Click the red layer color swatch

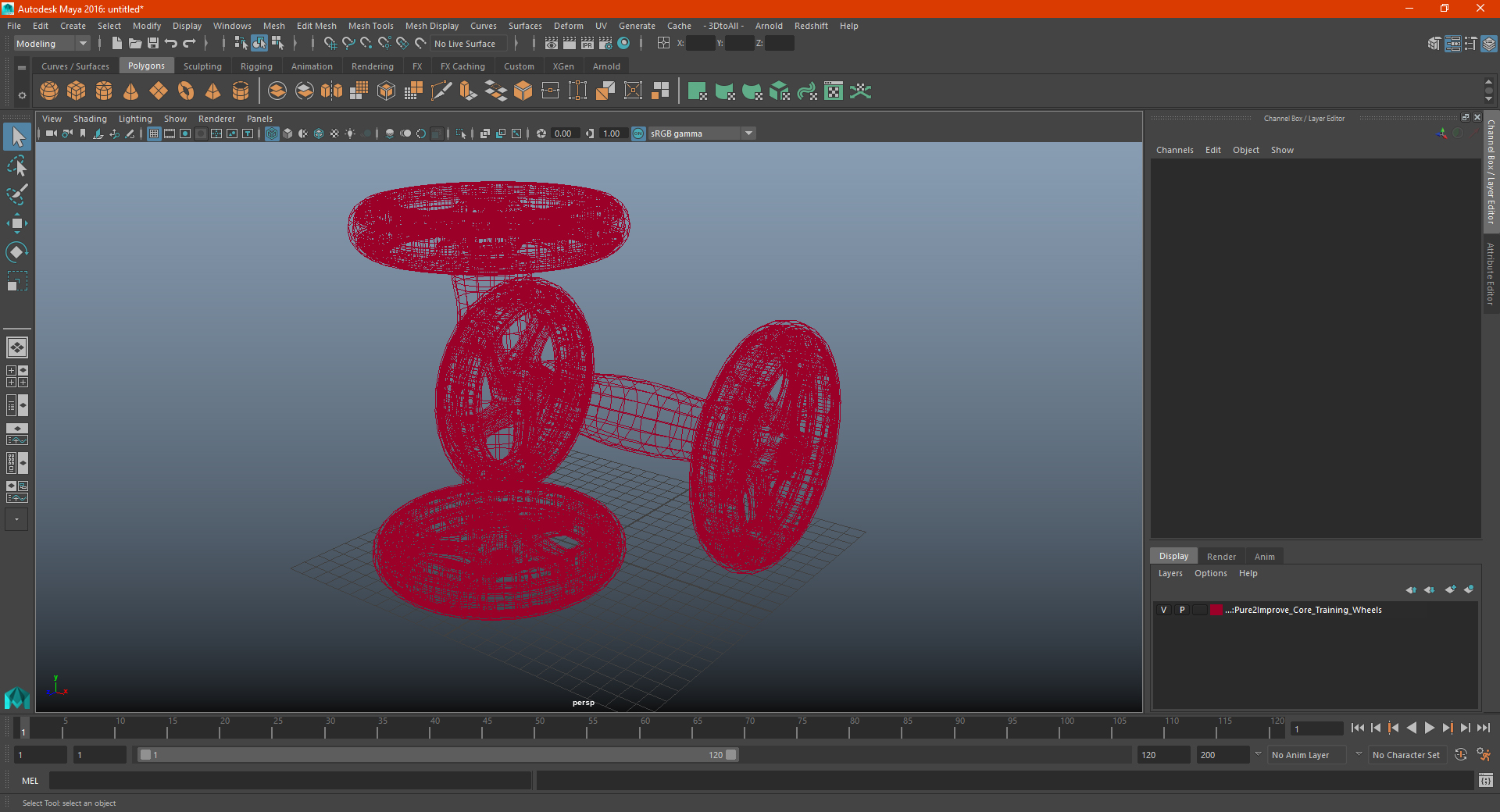point(1216,610)
